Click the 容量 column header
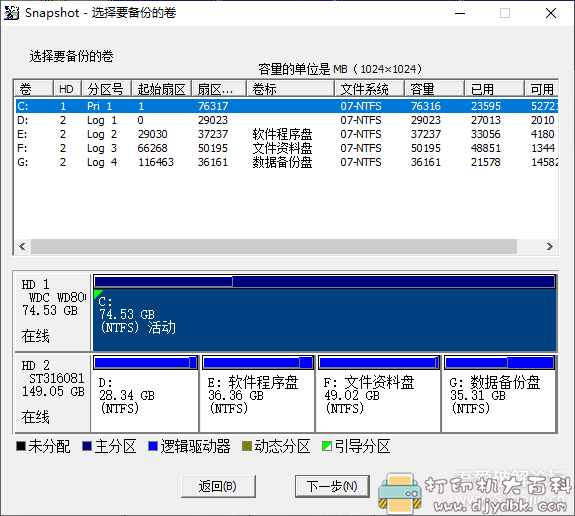575x516 pixels. tap(434, 89)
